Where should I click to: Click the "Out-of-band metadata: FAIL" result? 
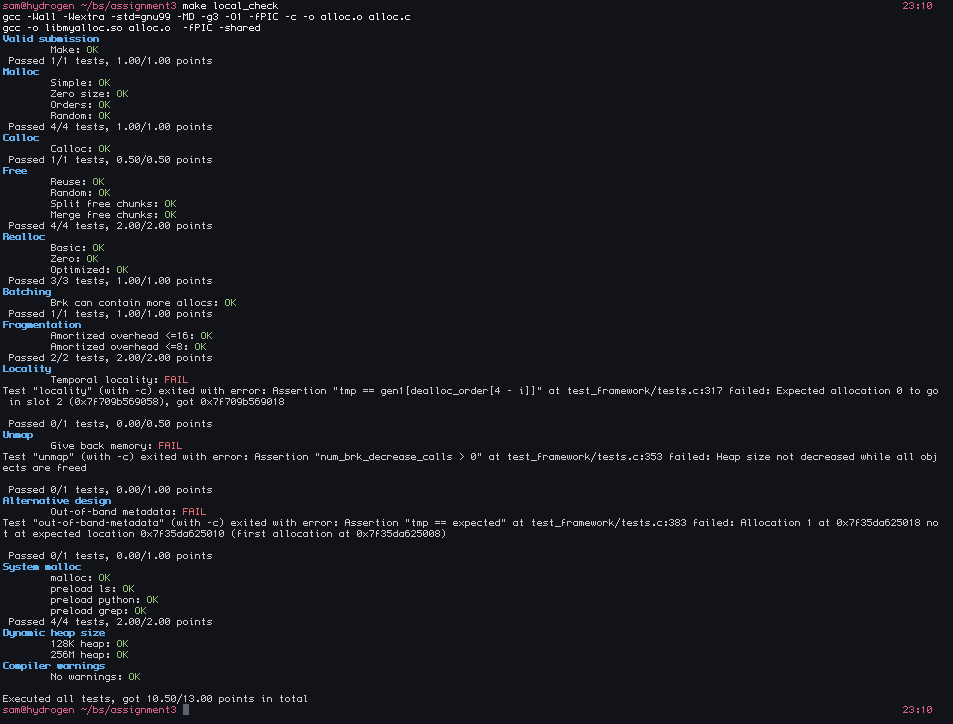click(128, 512)
